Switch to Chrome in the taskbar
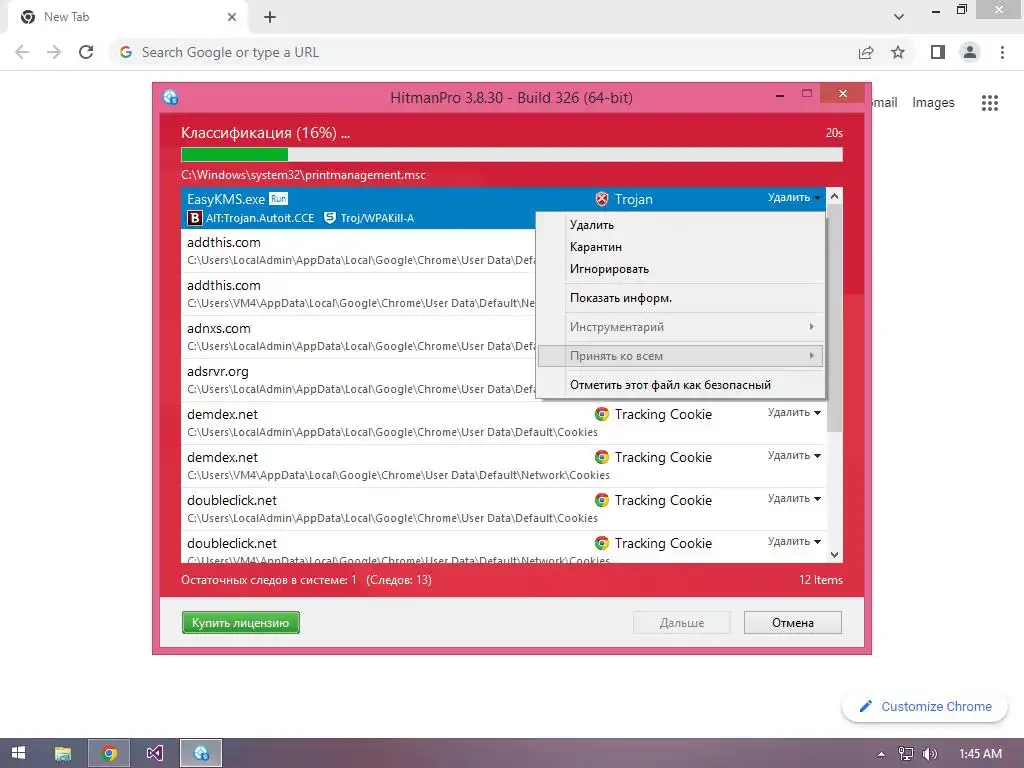 (109, 753)
